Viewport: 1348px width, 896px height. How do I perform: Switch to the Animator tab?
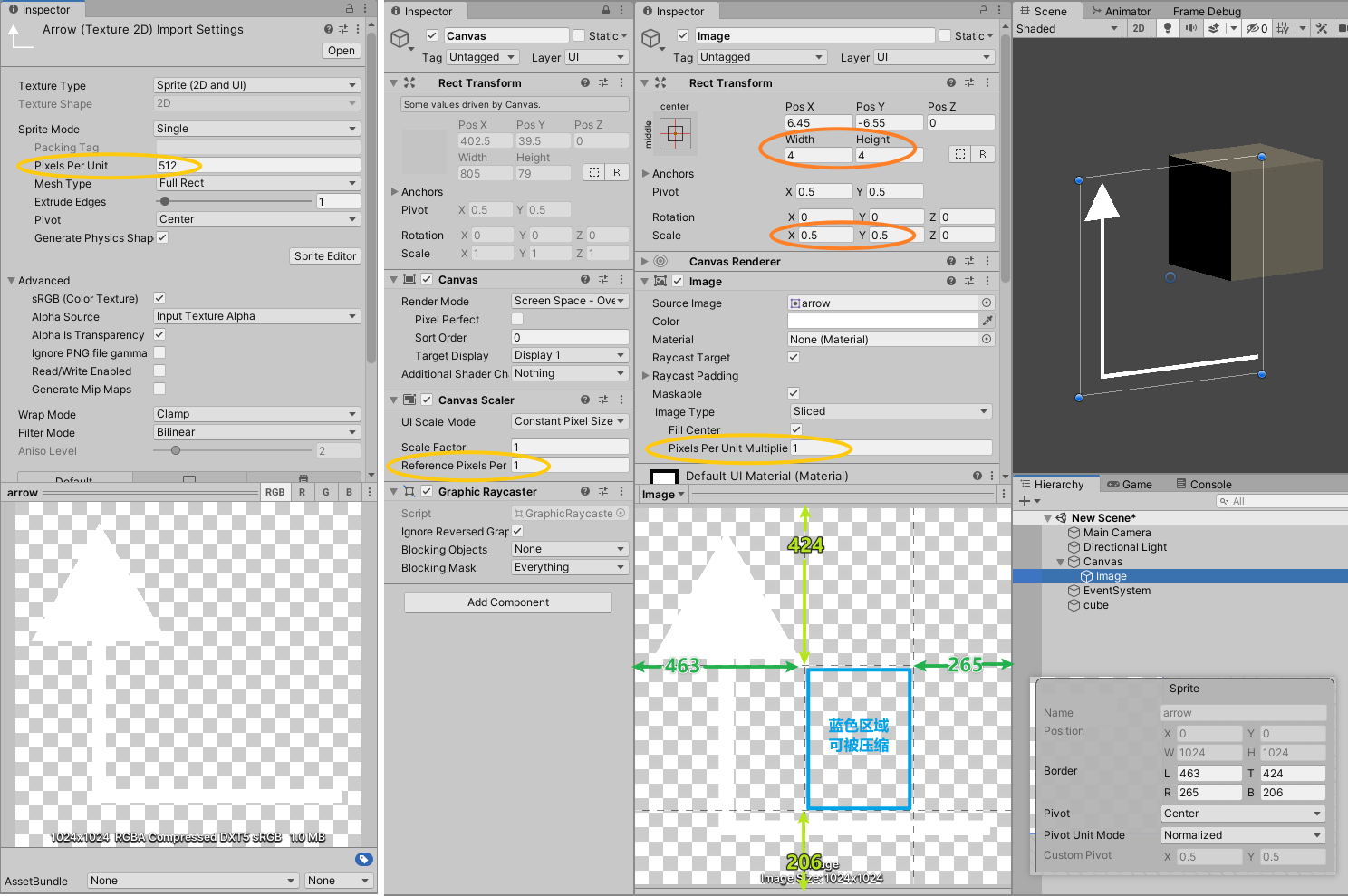pos(1121,12)
